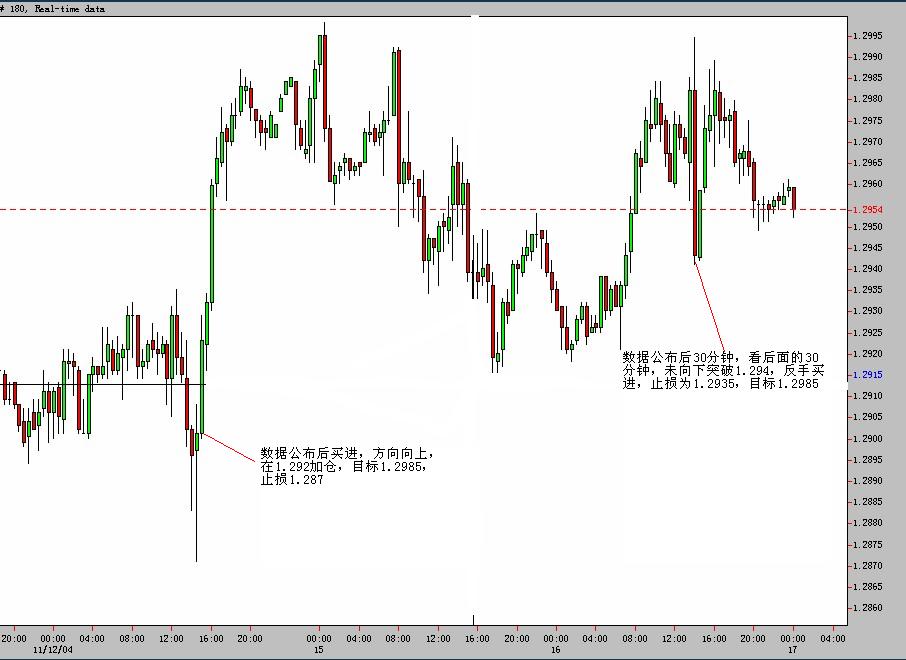Click the annotation with 止损1.287
Image resolution: width=906 pixels, height=660 pixels.
(347, 466)
